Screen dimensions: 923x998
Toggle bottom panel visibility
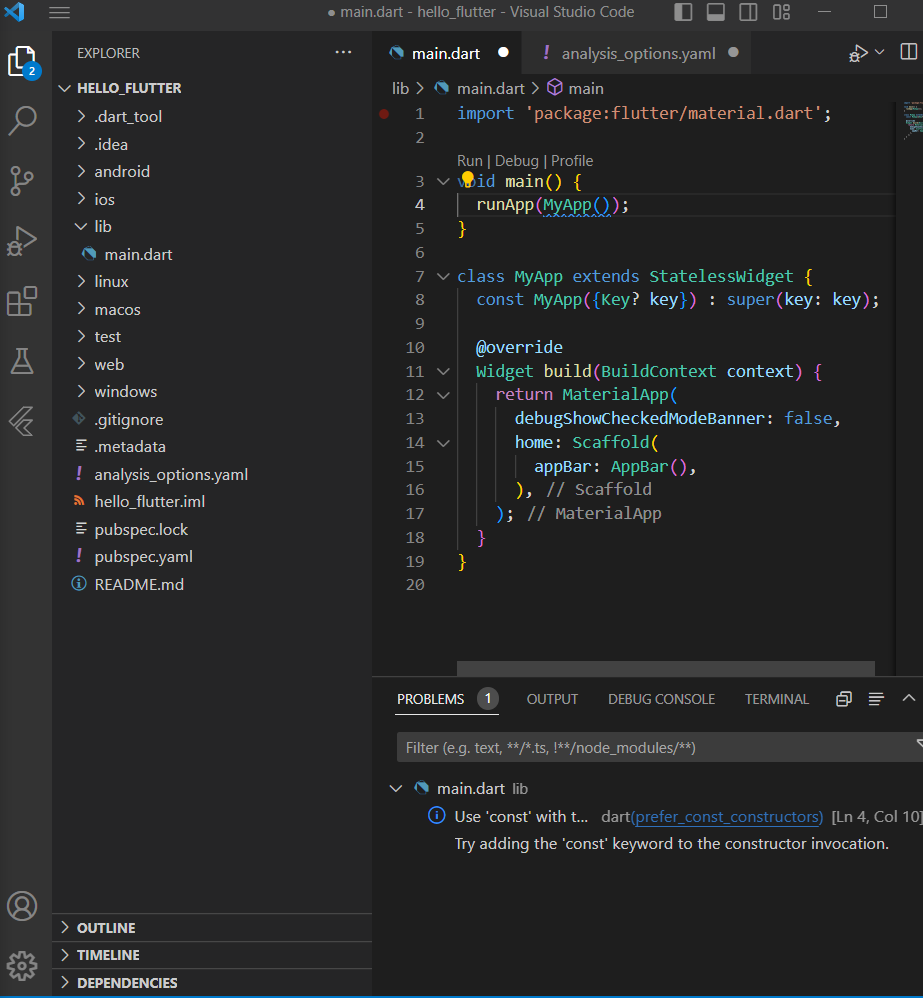pos(715,12)
